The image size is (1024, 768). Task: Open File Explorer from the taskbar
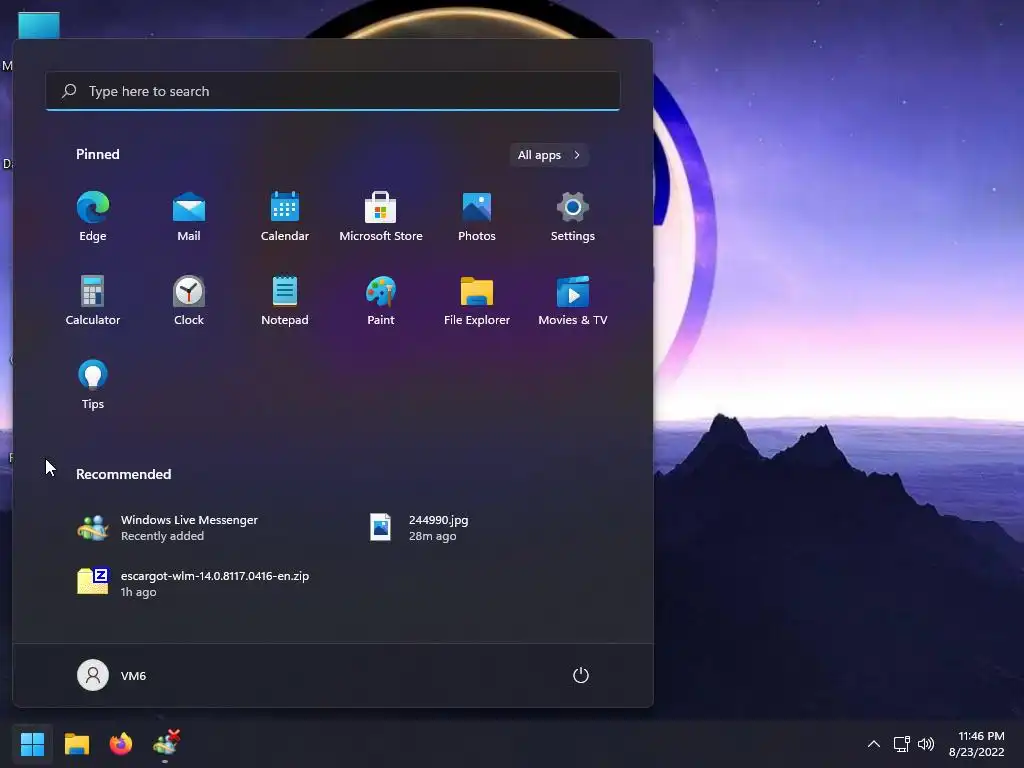pos(76,743)
